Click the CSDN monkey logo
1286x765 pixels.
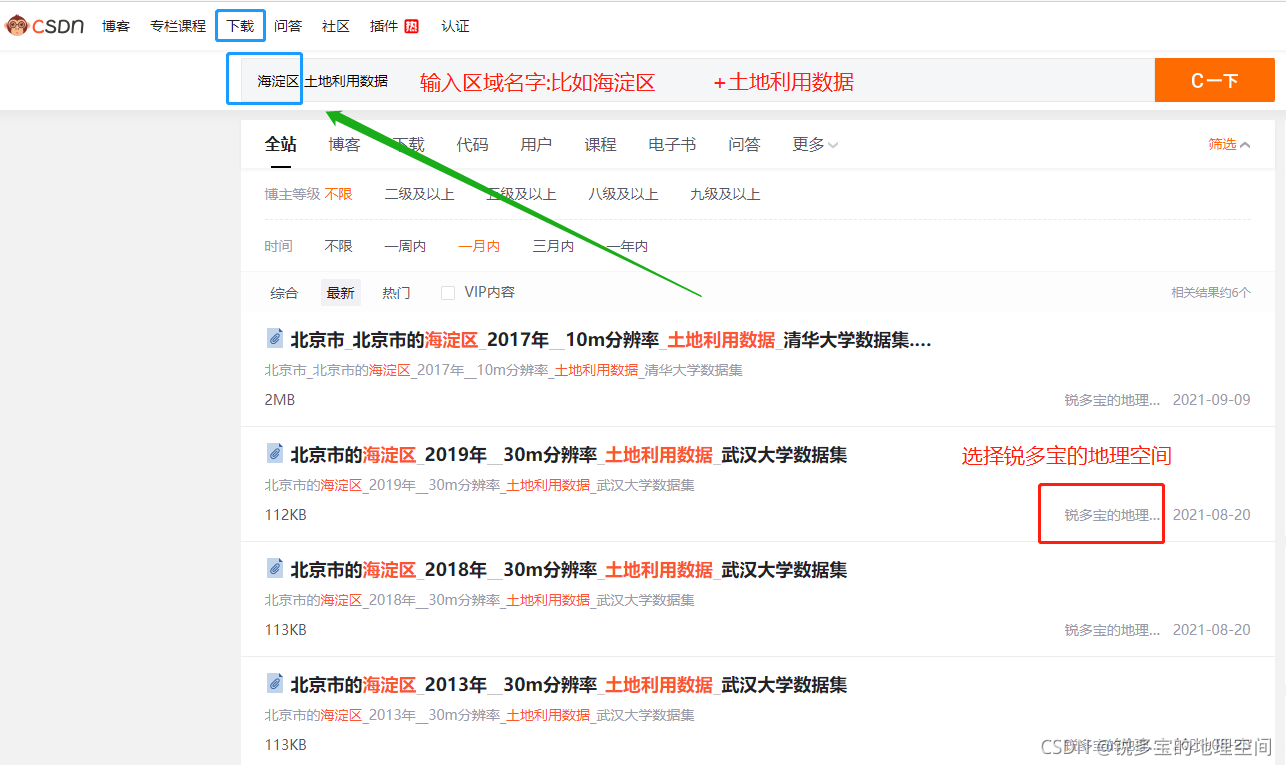click(x=18, y=25)
